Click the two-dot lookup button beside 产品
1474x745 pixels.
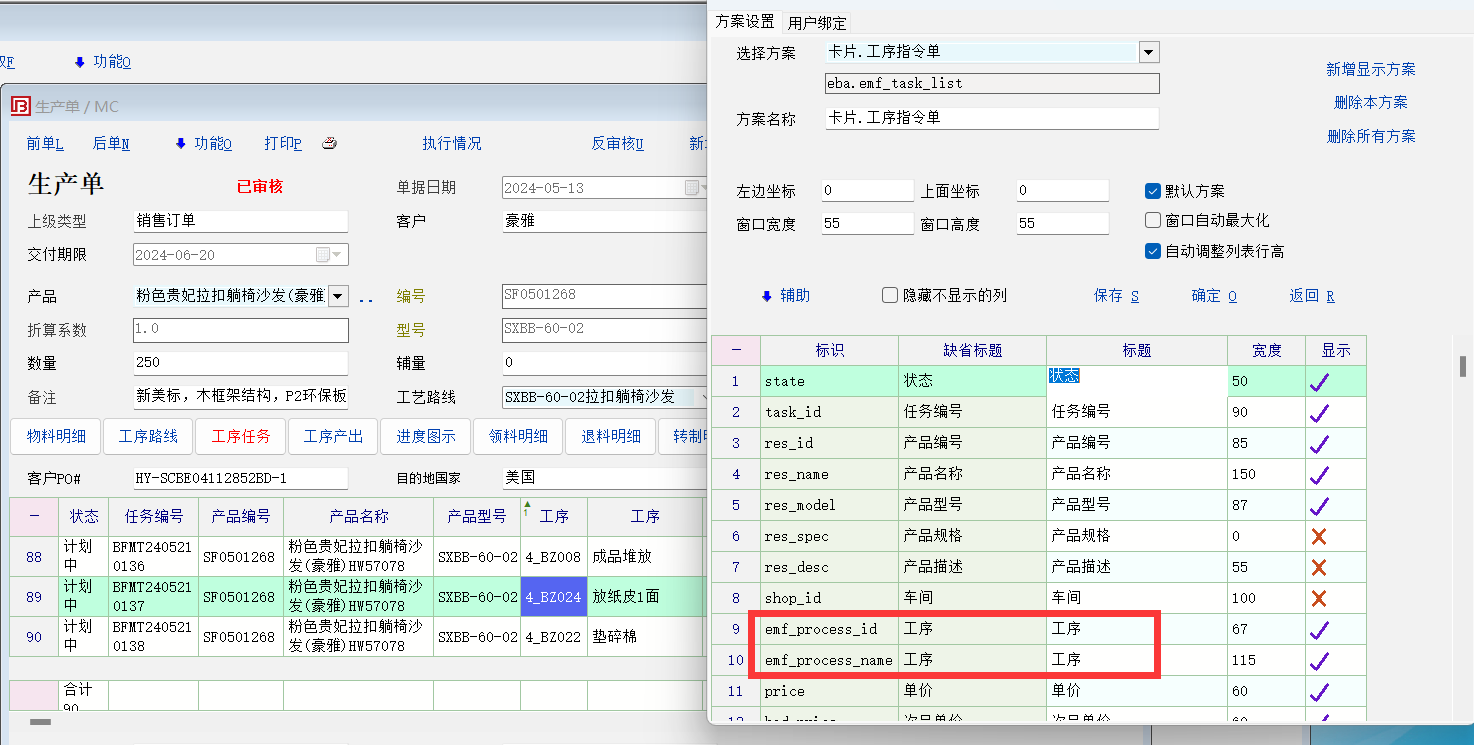(366, 297)
